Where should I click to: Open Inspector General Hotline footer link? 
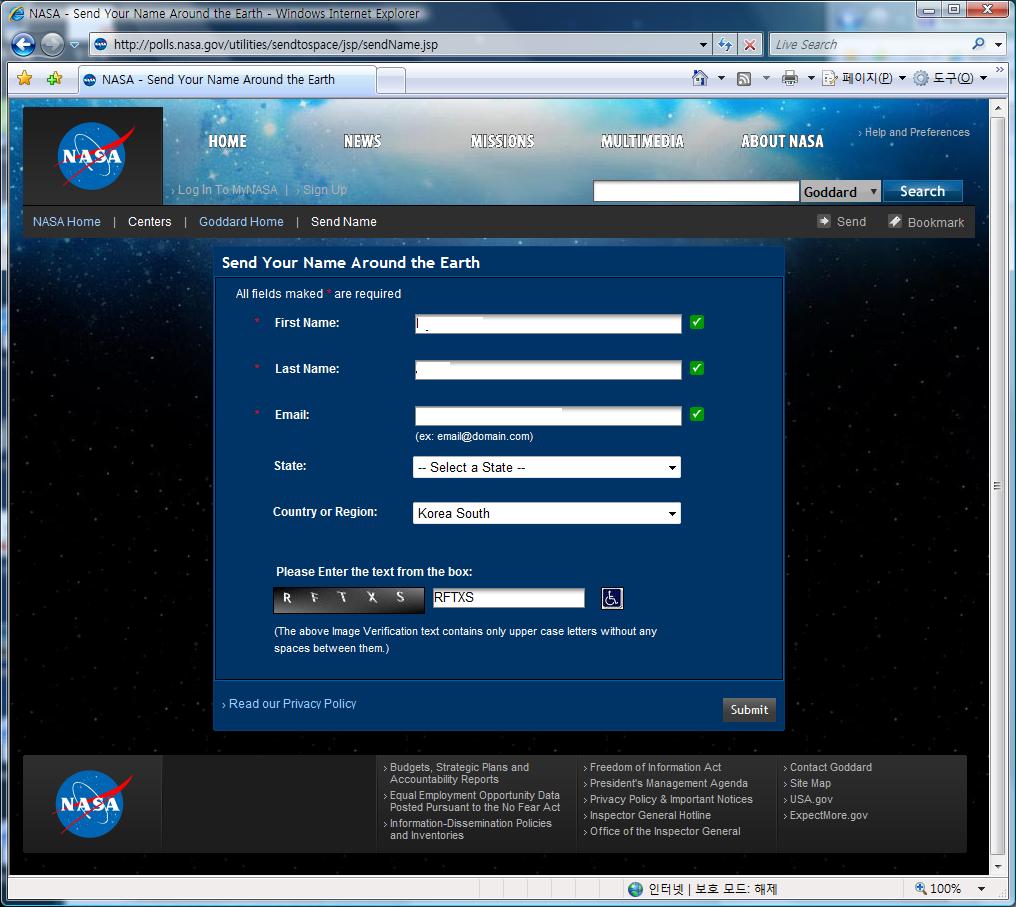650,816
